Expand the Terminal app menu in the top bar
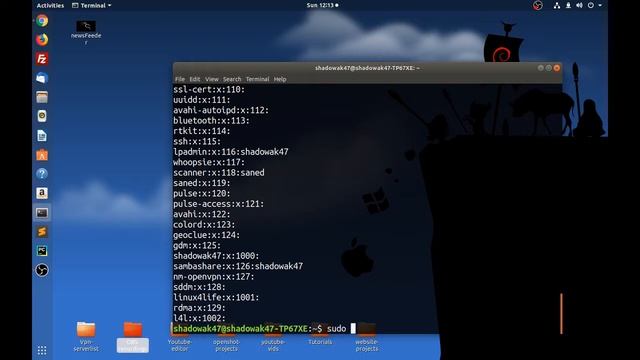 point(91,5)
